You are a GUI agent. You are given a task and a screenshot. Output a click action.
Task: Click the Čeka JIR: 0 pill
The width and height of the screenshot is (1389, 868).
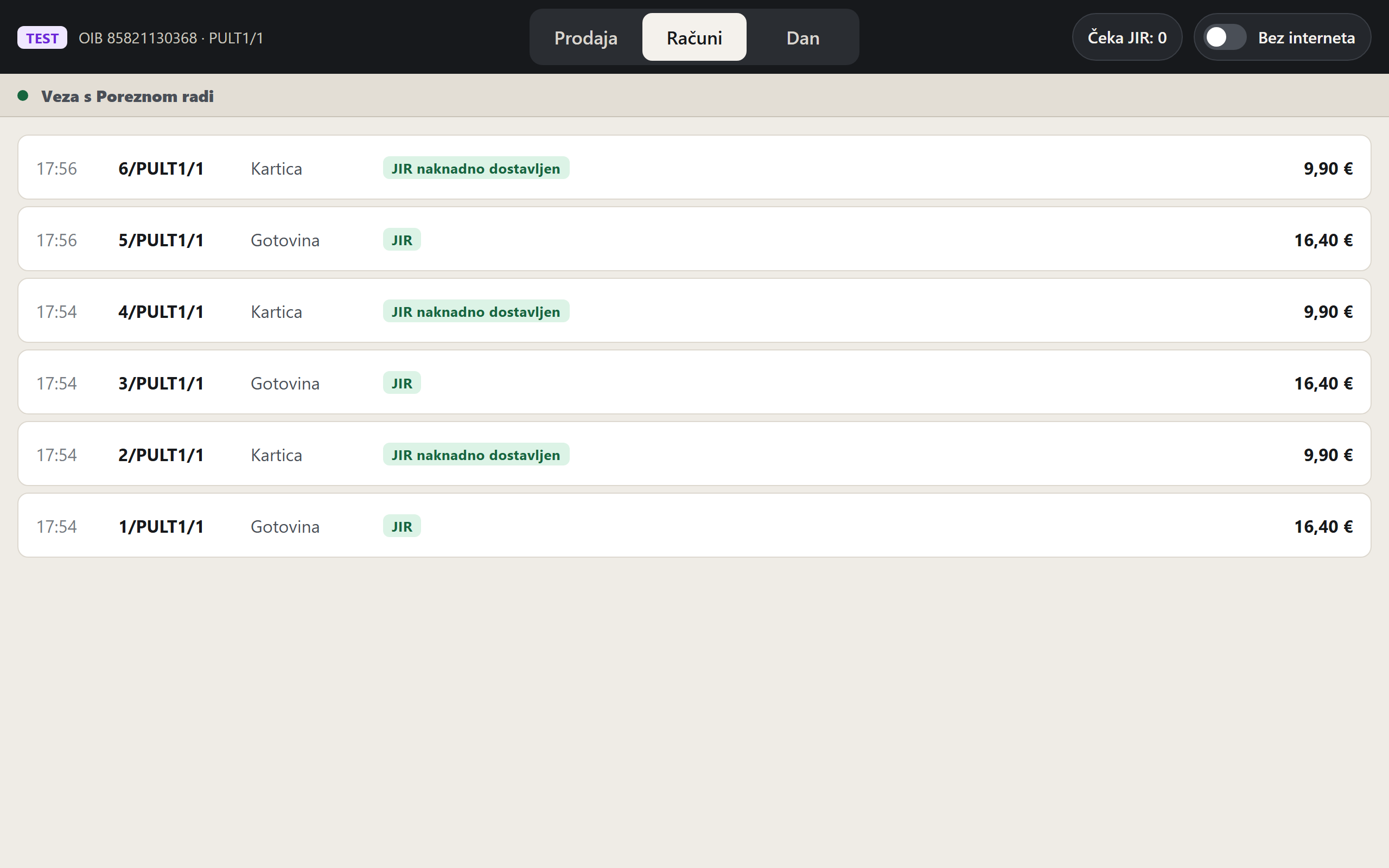tap(1127, 37)
